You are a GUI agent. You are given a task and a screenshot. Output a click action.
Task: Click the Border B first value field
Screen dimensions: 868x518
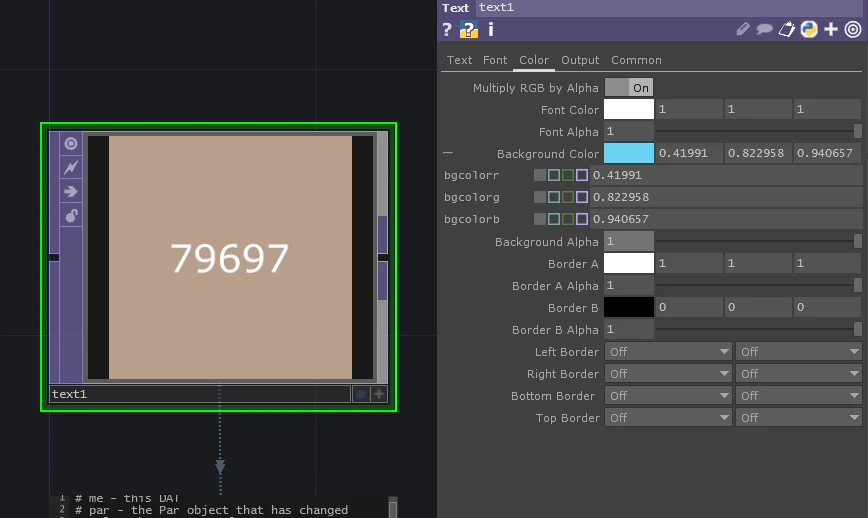[689, 307]
